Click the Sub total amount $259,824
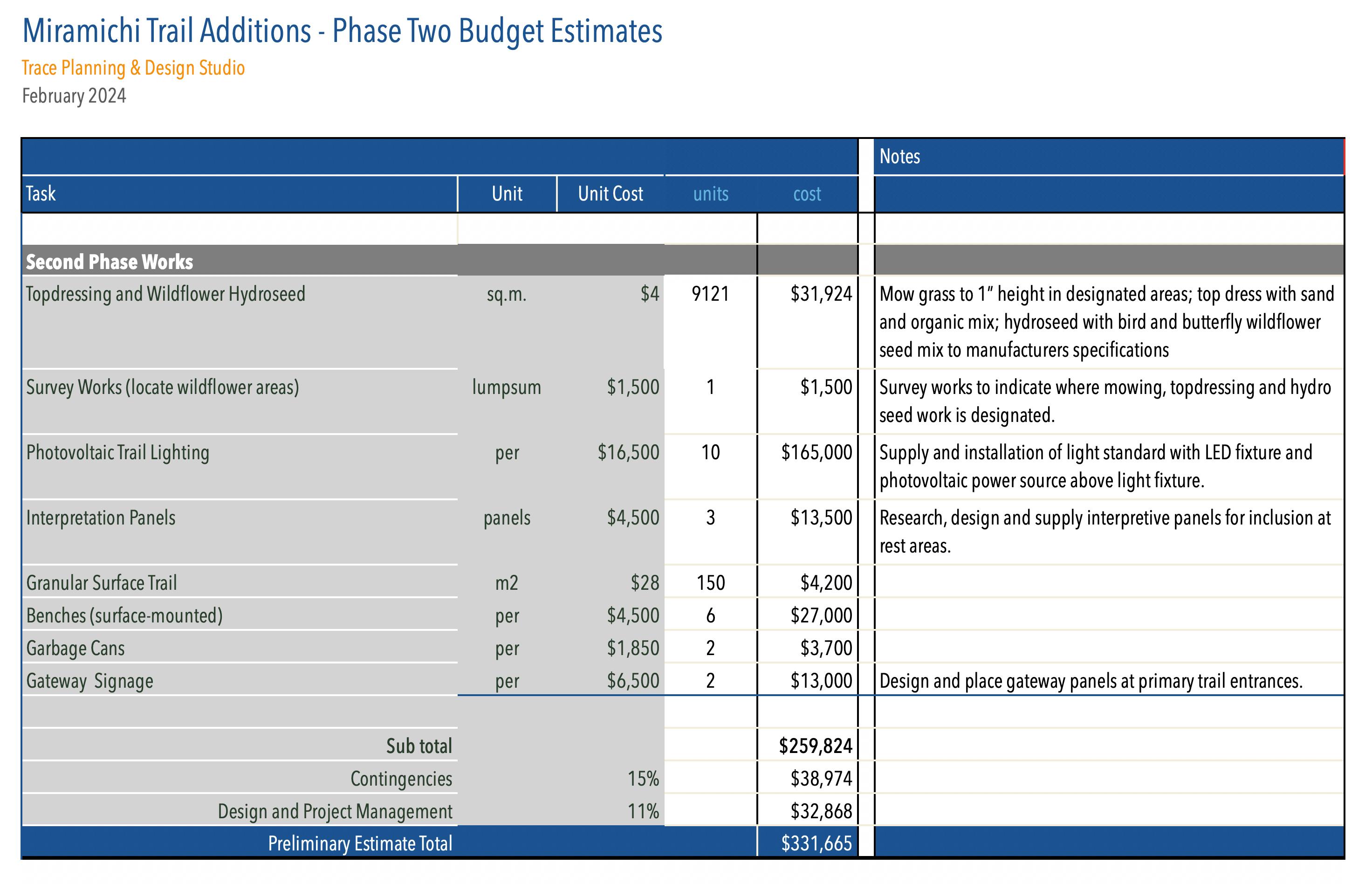 tap(815, 746)
